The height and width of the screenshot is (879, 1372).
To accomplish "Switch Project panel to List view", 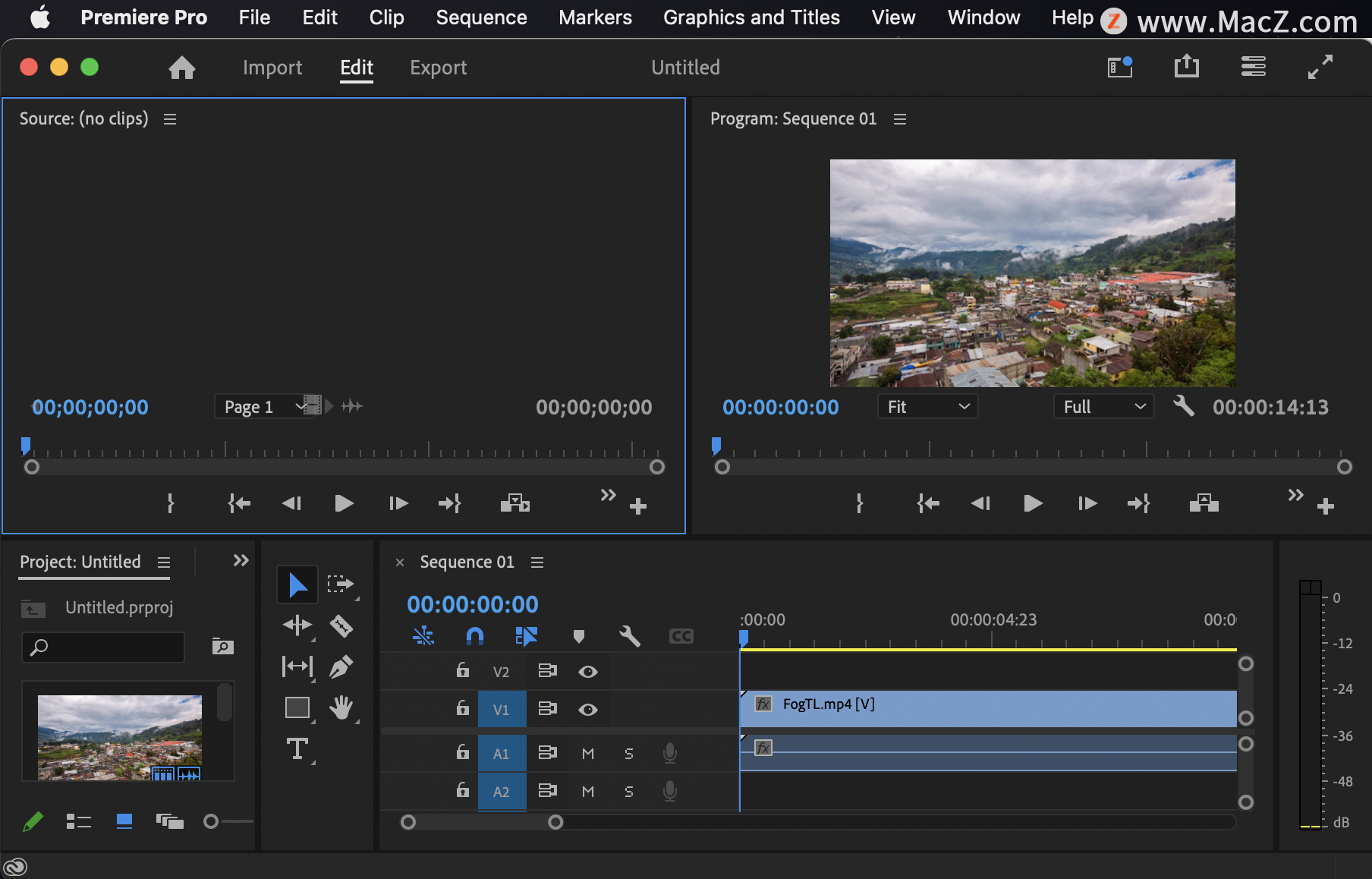I will 79,821.
